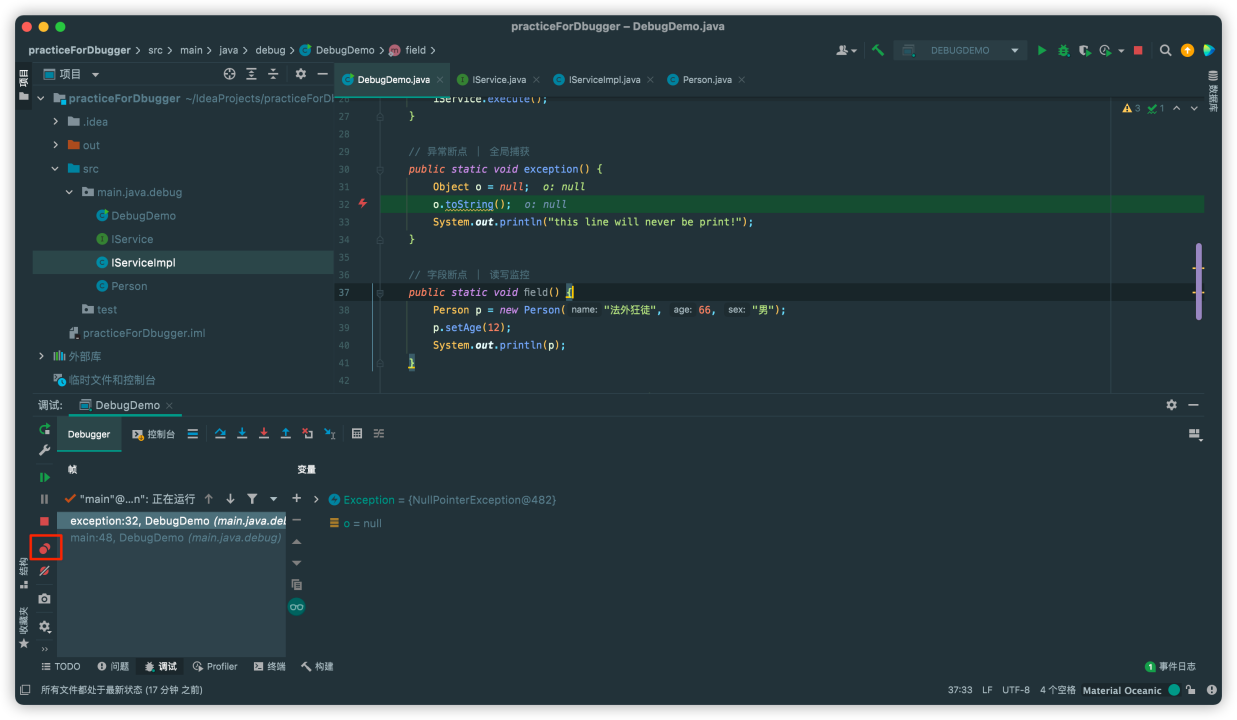Click the Trace Current Stream Chain icon
The width and height of the screenshot is (1237, 720).
(379, 433)
